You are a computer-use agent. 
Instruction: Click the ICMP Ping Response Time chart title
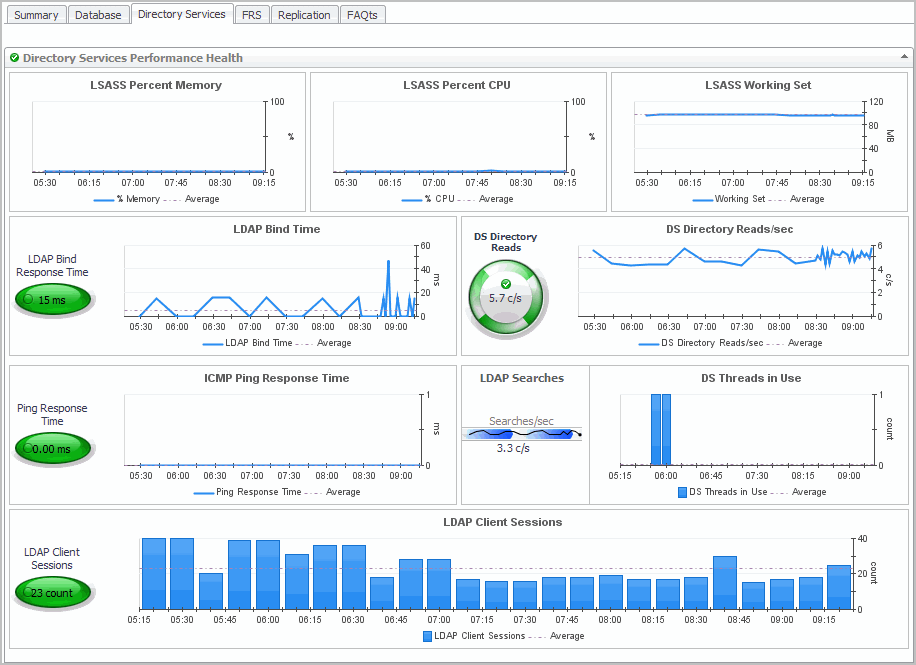pos(276,378)
